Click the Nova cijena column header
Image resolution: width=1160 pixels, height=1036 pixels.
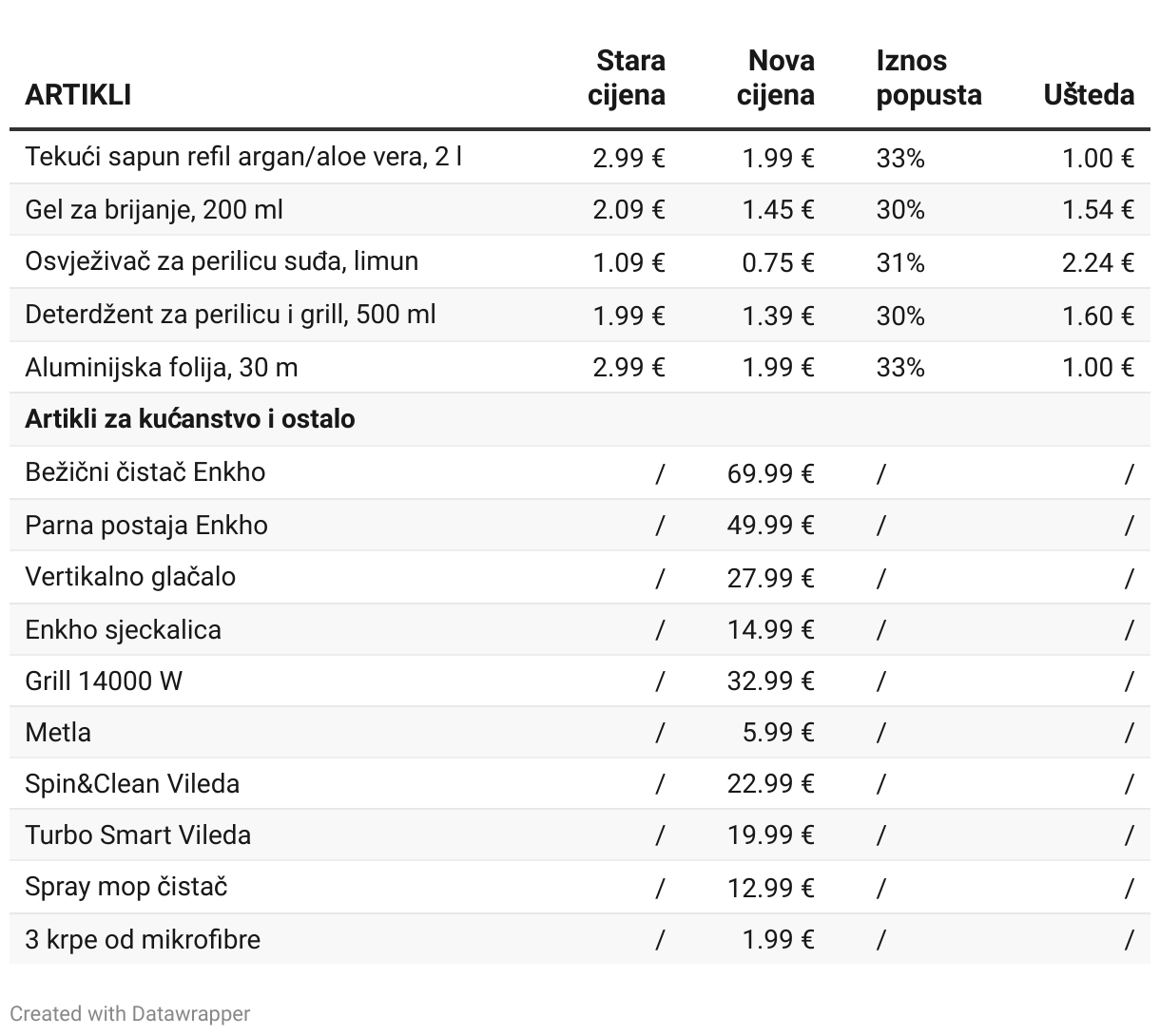click(x=776, y=78)
